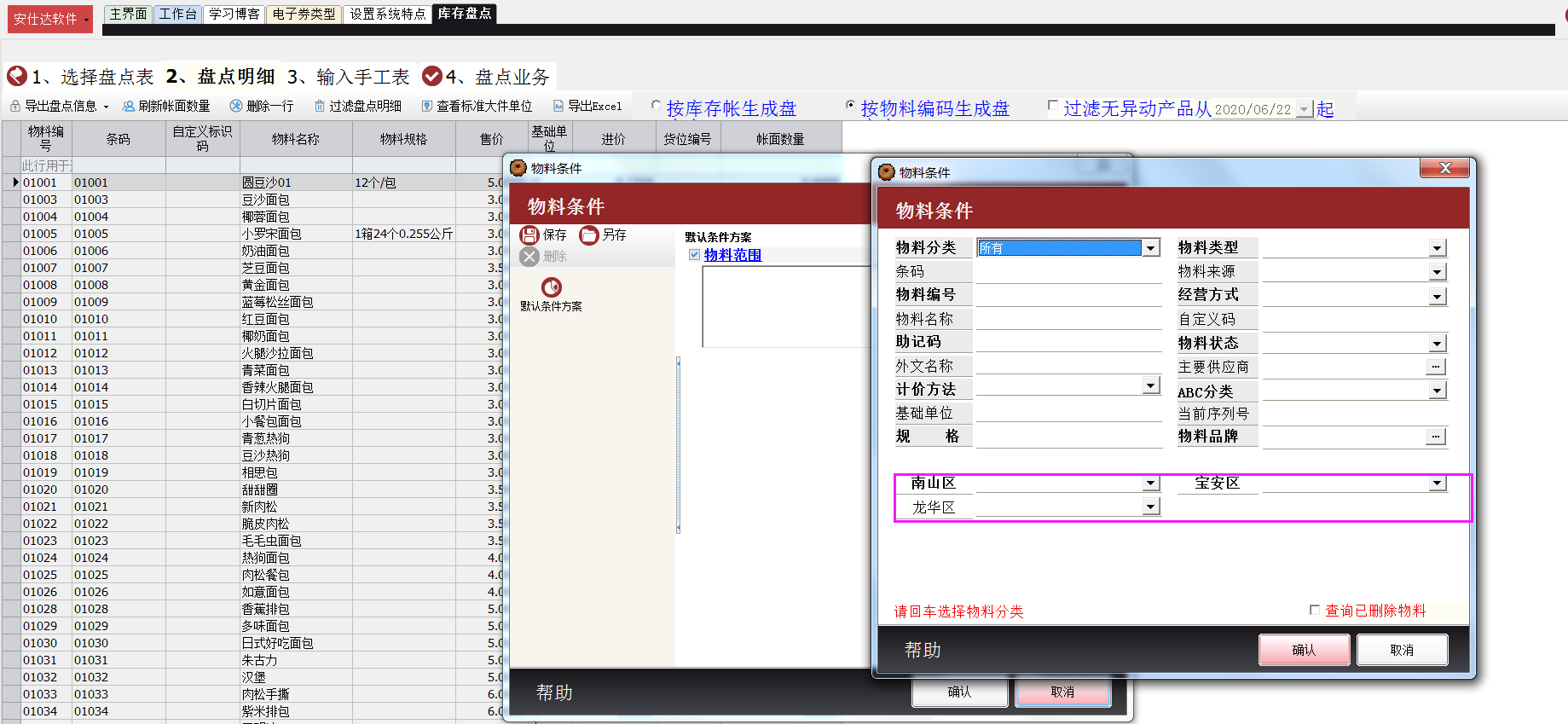Open the 计价方法 dropdown
1568x724 pixels.
click(x=1151, y=385)
